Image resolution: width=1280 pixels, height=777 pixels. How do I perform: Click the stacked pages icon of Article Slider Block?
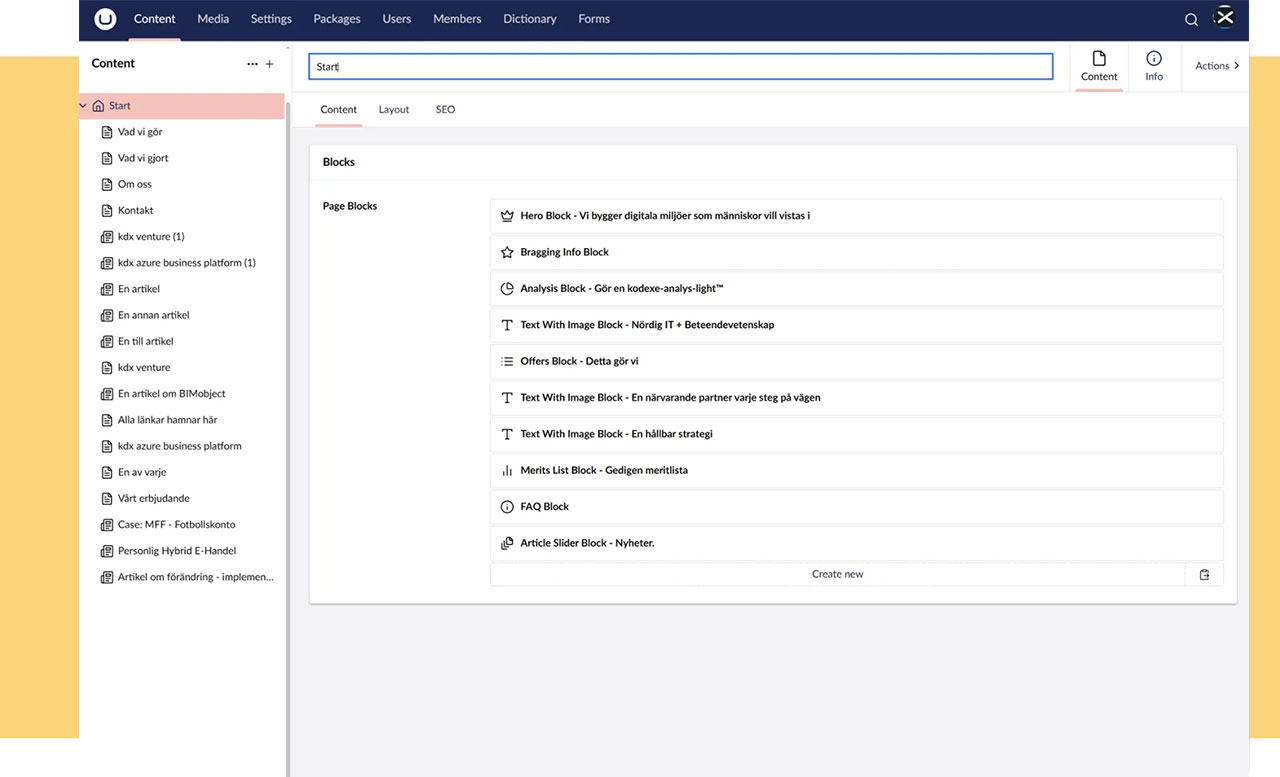point(507,543)
